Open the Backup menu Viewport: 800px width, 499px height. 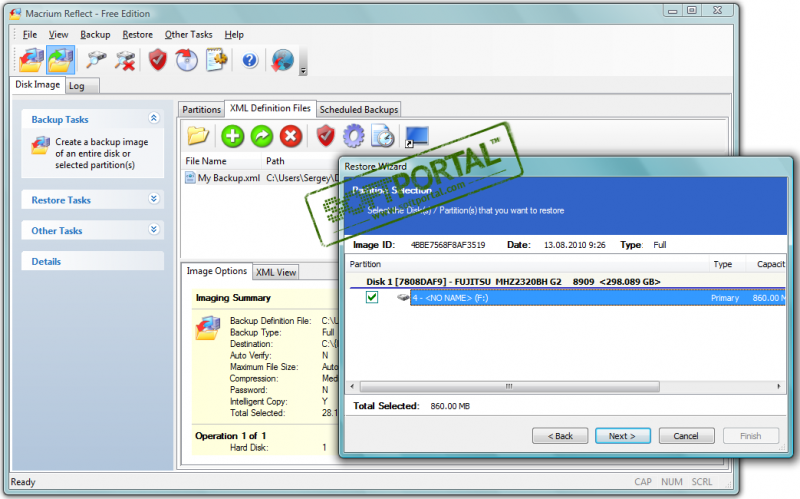click(x=95, y=35)
